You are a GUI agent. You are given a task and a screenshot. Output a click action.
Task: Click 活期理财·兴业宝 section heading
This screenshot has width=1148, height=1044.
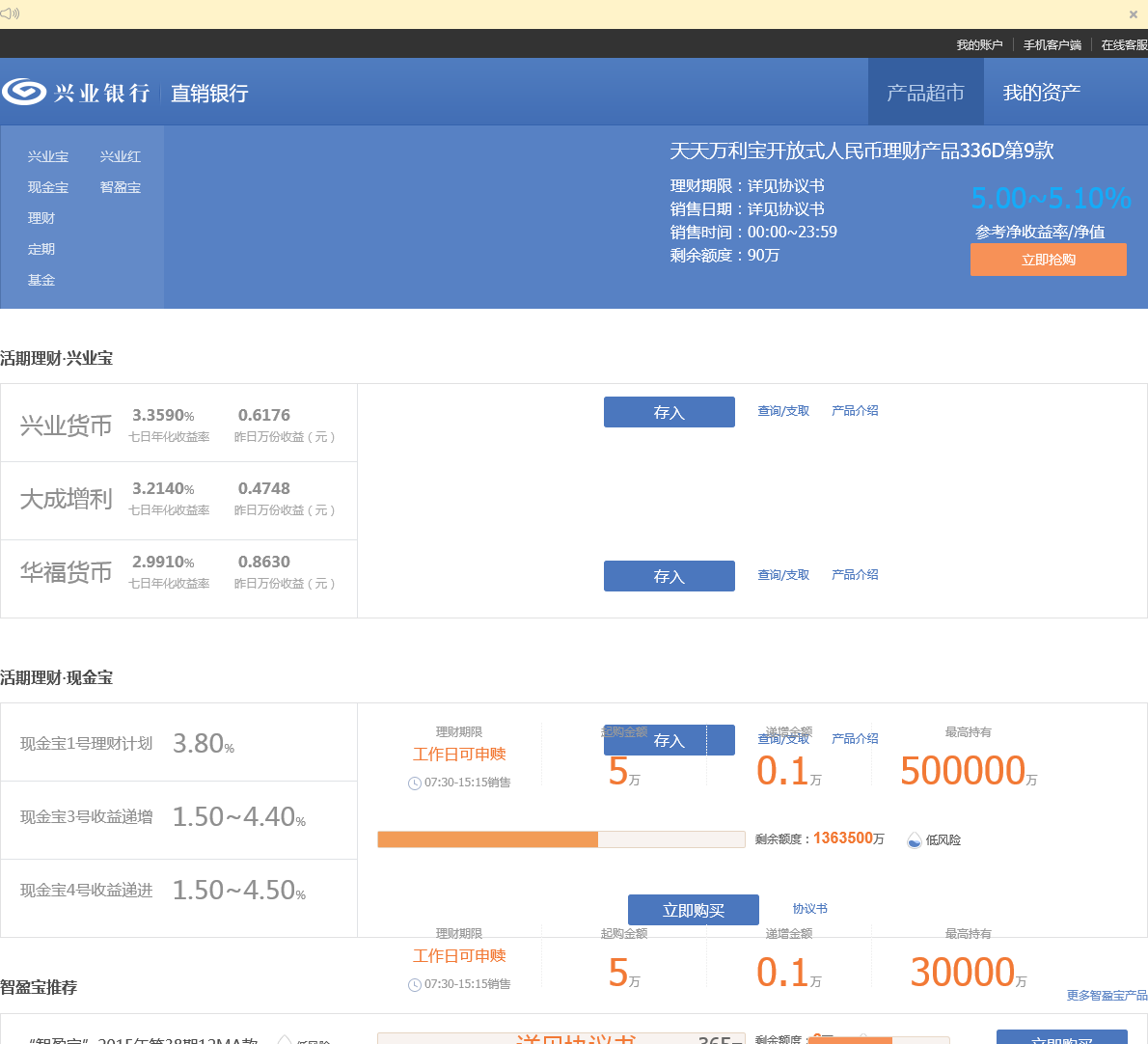(x=56, y=359)
